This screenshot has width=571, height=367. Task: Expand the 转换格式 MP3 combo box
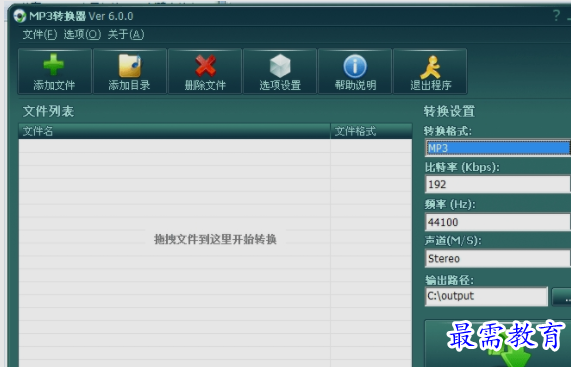[498, 148]
